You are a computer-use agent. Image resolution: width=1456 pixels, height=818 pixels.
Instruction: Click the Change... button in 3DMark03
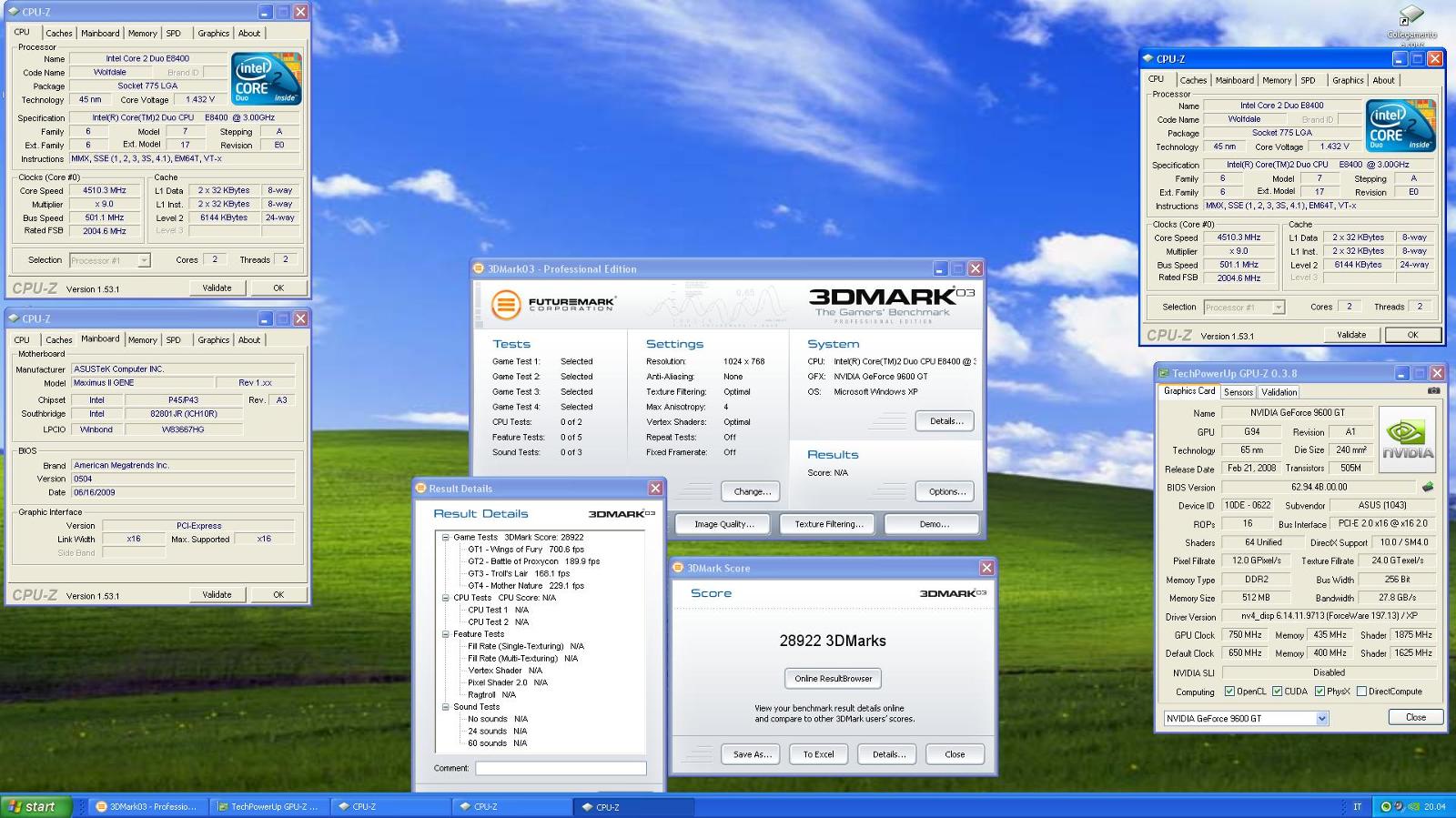click(751, 491)
